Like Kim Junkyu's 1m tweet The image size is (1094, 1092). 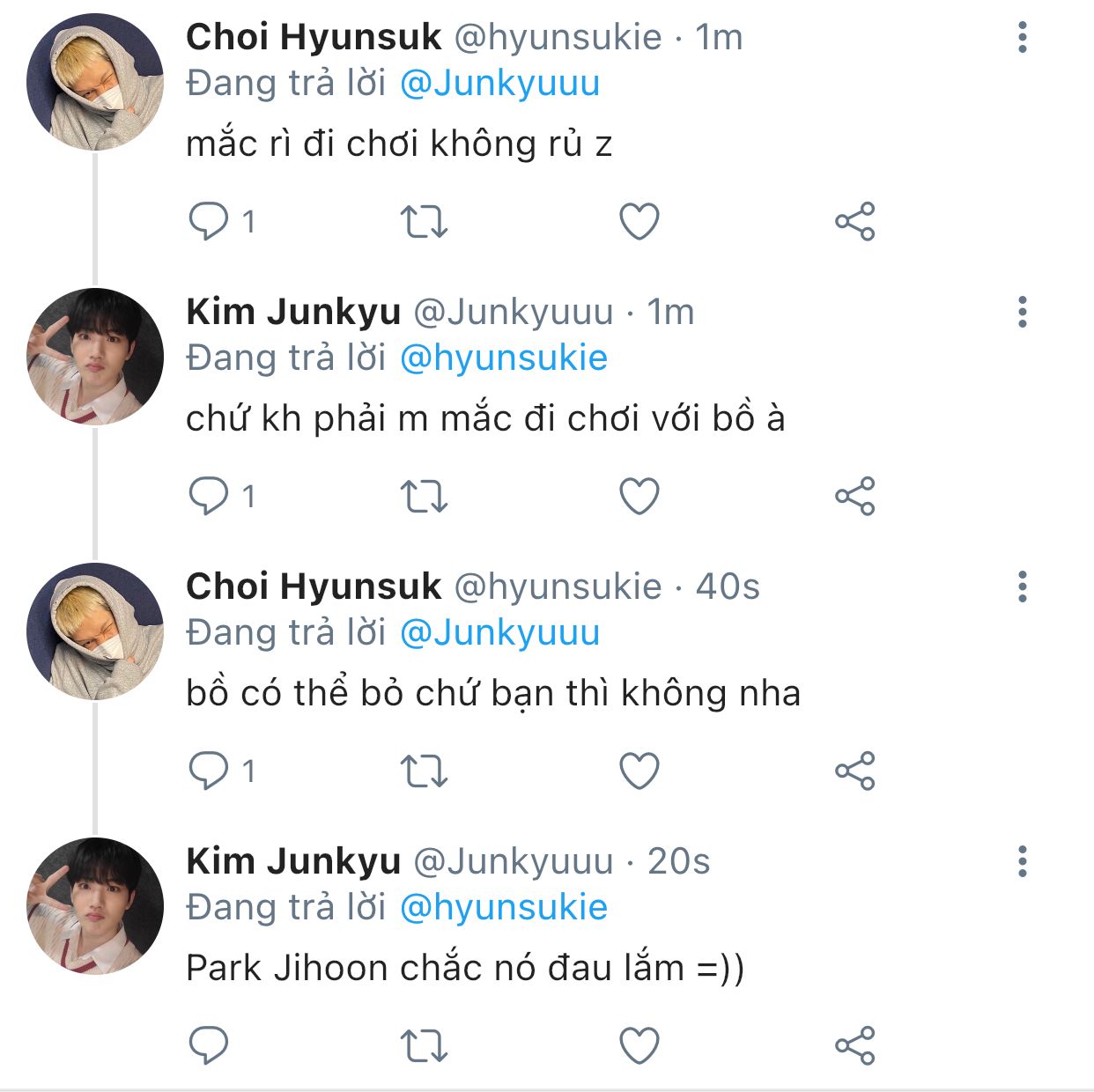click(x=639, y=496)
